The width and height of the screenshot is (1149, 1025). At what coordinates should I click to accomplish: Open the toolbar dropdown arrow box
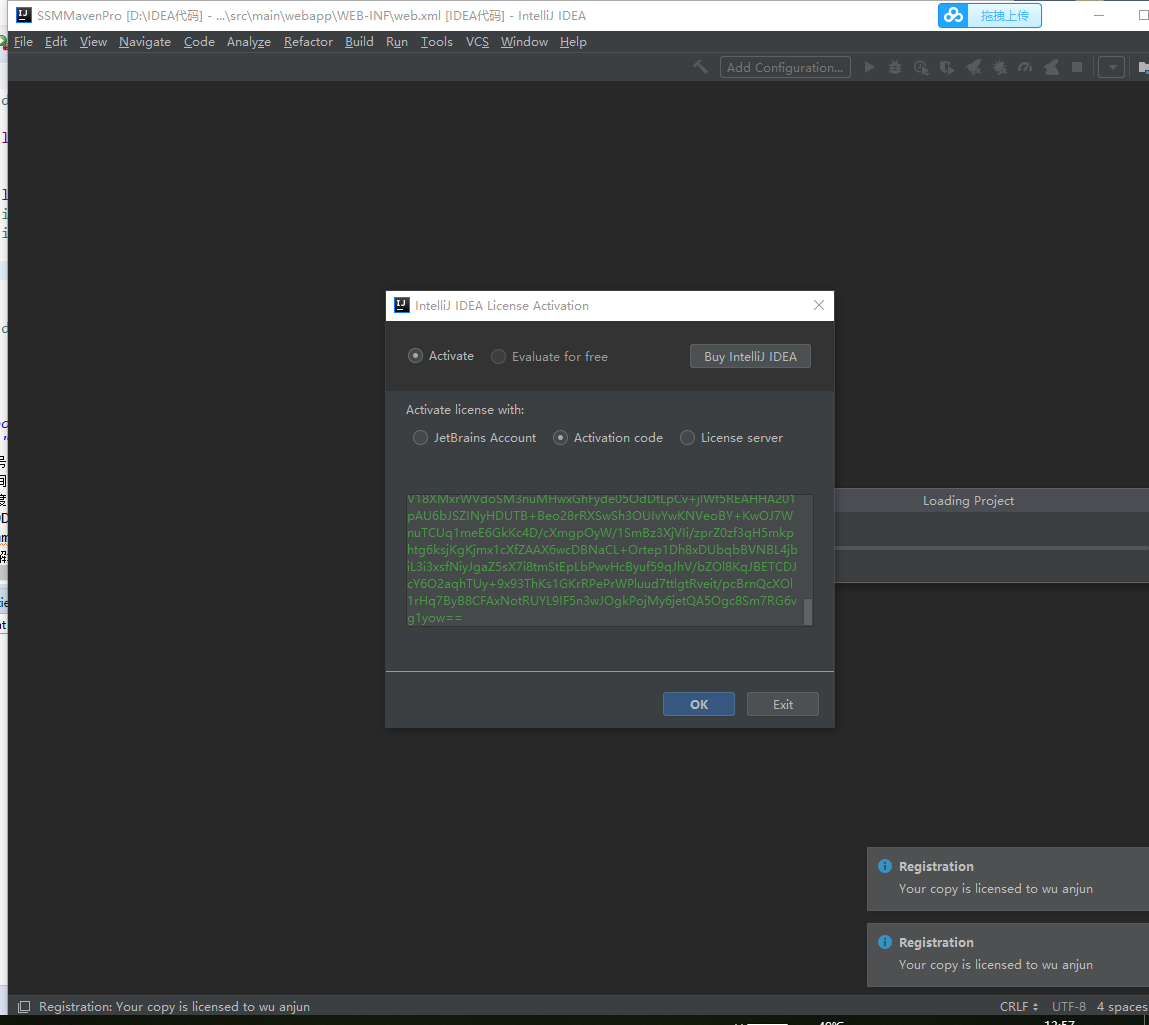pos(1112,67)
